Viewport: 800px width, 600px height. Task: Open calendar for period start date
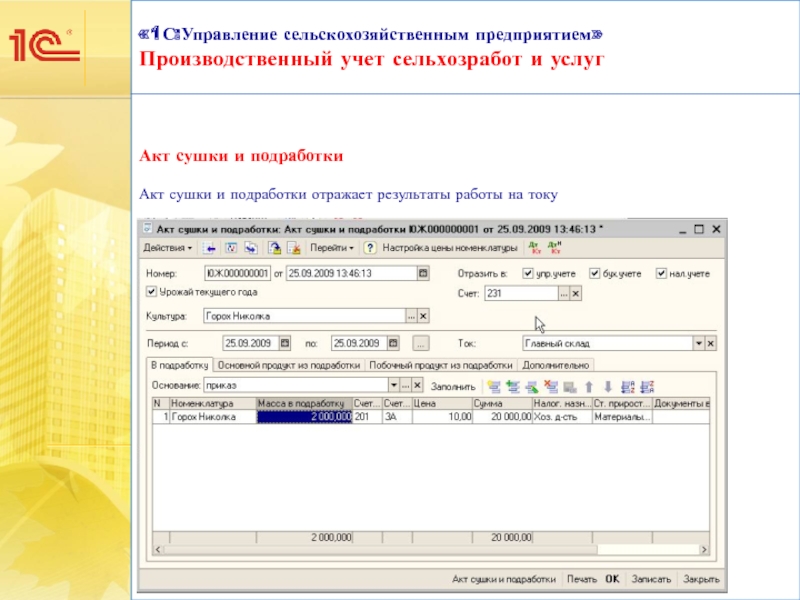coord(285,343)
